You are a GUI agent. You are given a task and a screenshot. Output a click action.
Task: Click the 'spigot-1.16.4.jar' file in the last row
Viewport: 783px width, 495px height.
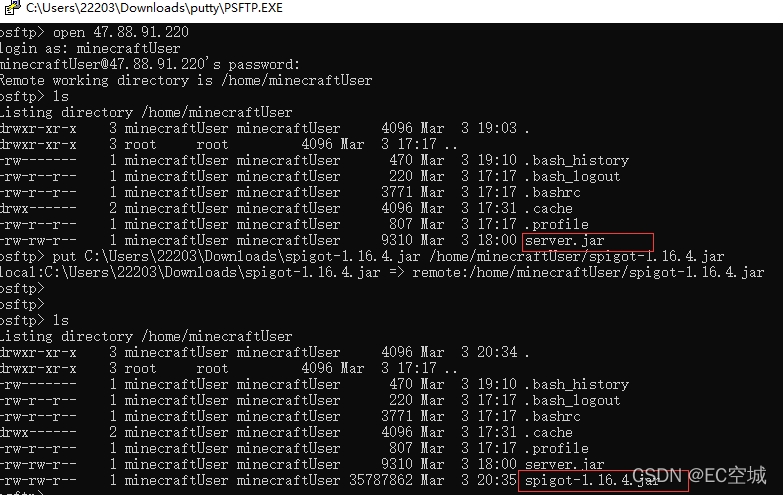click(592, 481)
